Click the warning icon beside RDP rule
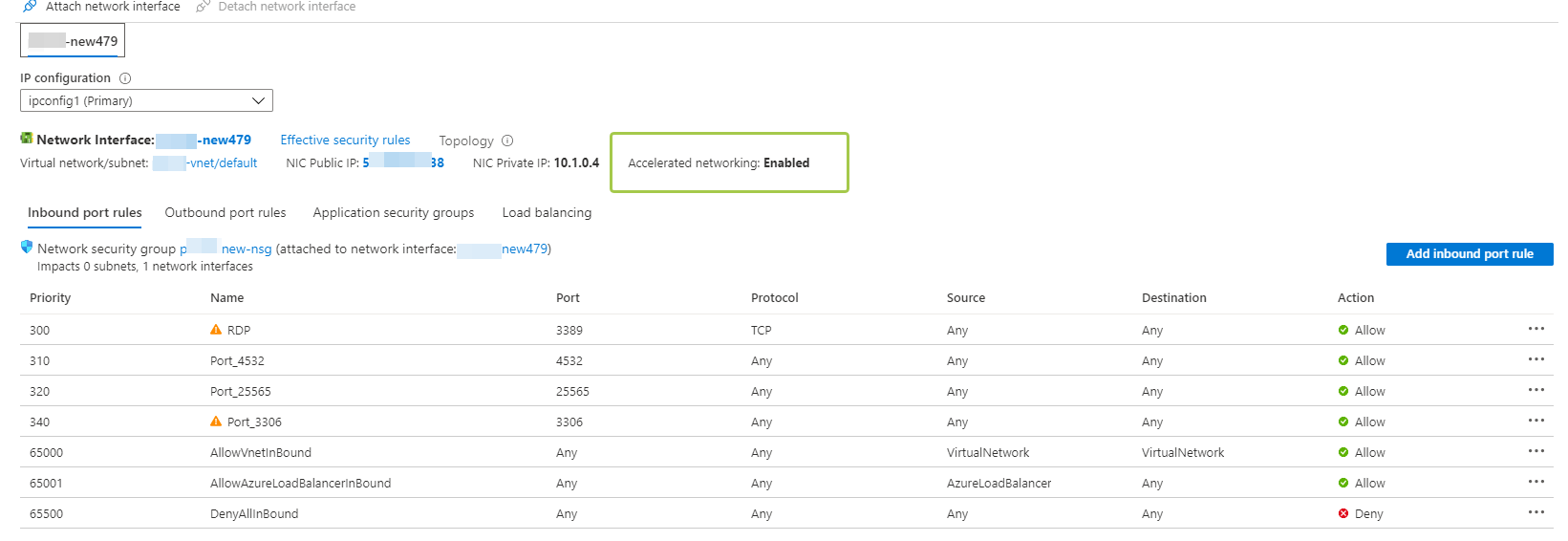Viewport: 1568px width, 541px height. click(x=216, y=330)
